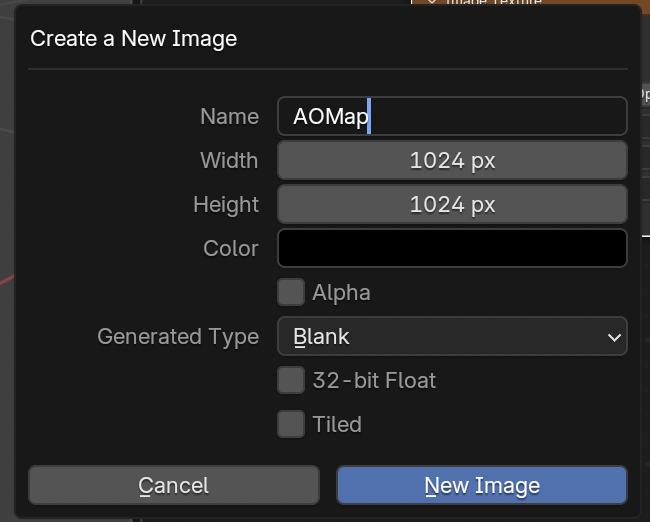Click the Height label text
This screenshot has height=522, width=650.
[226, 205]
